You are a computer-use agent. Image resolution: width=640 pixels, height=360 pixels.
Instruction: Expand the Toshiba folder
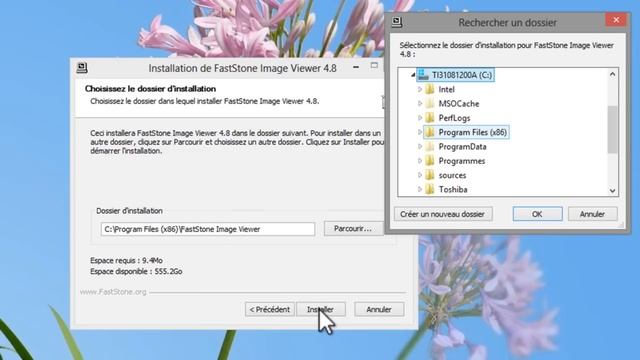[420, 189]
